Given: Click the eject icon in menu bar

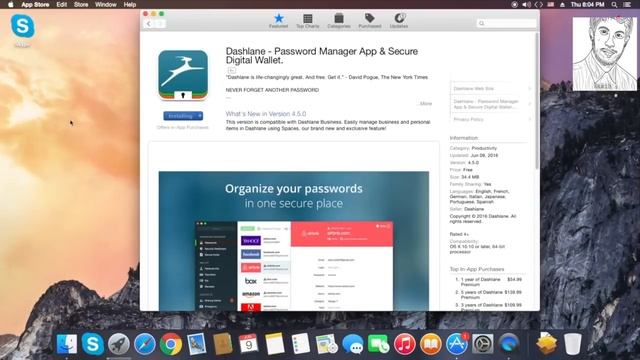Looking at the screenshot, I should click(x=562, y=4).
